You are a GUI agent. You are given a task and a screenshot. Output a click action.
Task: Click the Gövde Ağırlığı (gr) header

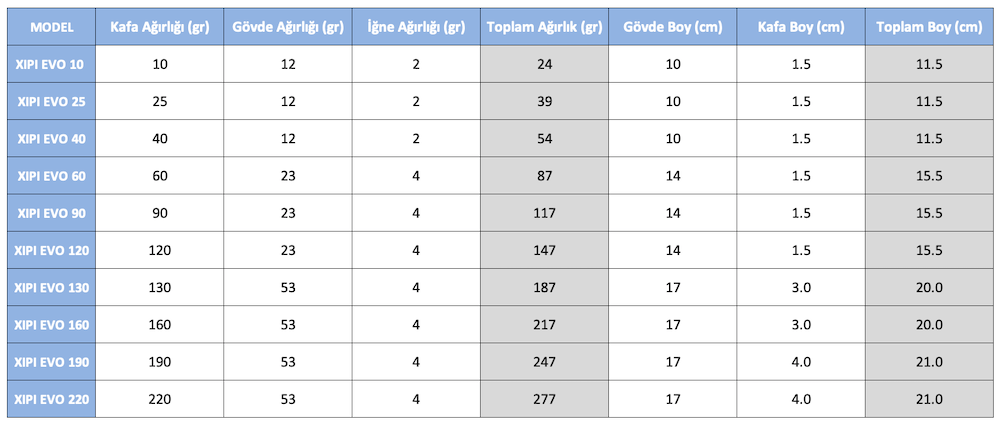point(288,27)
